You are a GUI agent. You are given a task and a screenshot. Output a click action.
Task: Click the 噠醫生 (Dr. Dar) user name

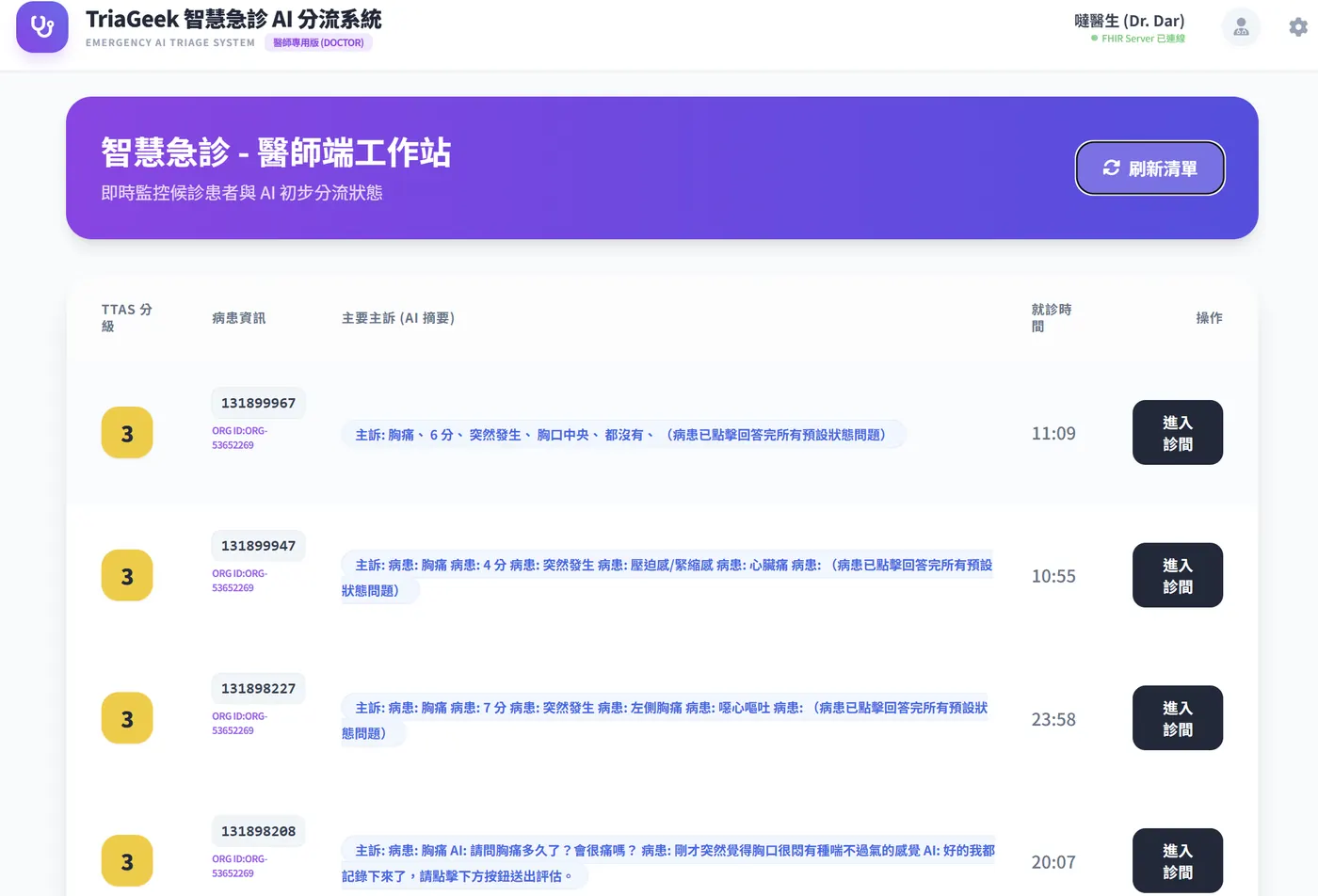coord(1130,21)
